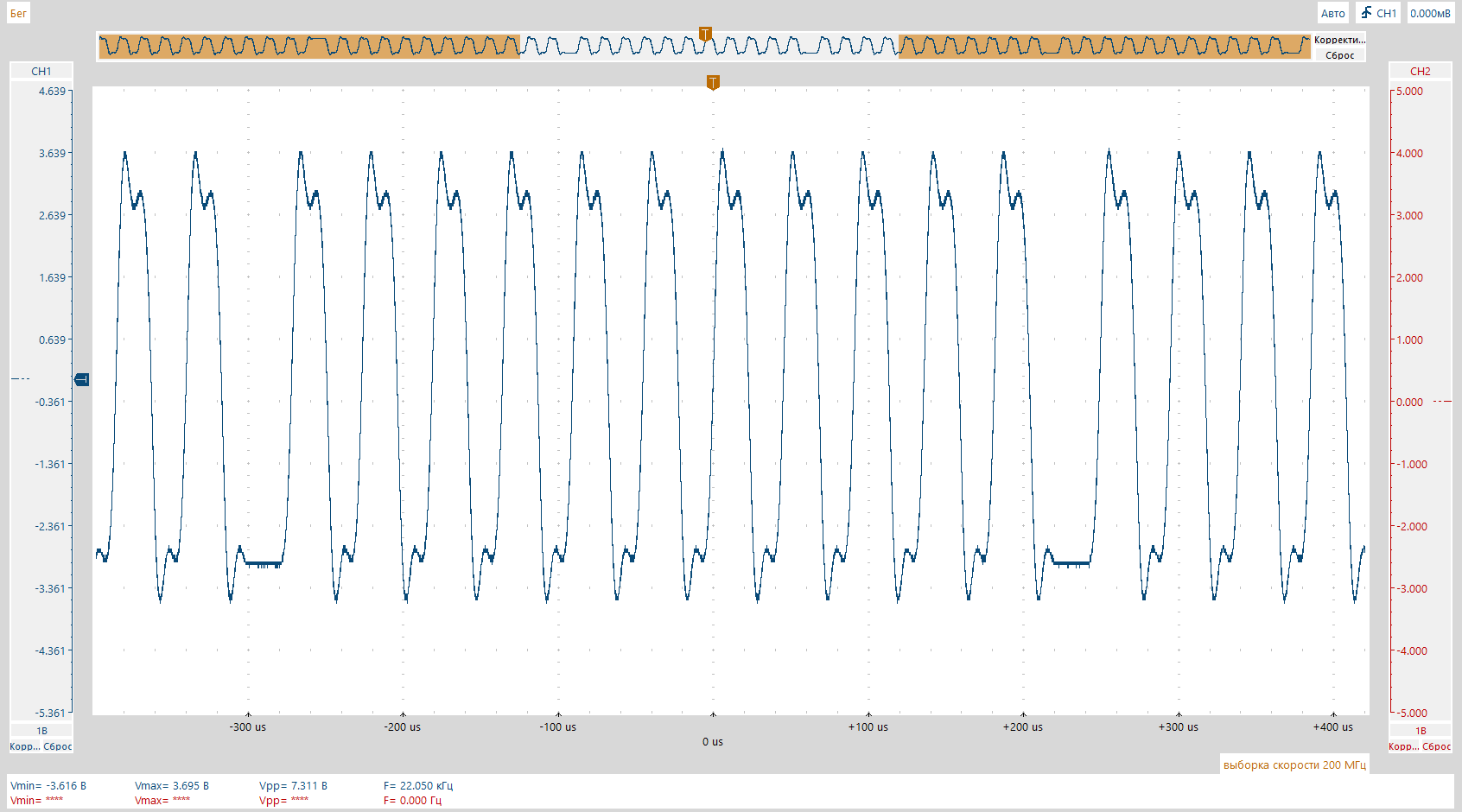Click the CH1 scale value 3.639
Image resolution: width=1462 pixels, height=812 pixels.
coord(52,153)
